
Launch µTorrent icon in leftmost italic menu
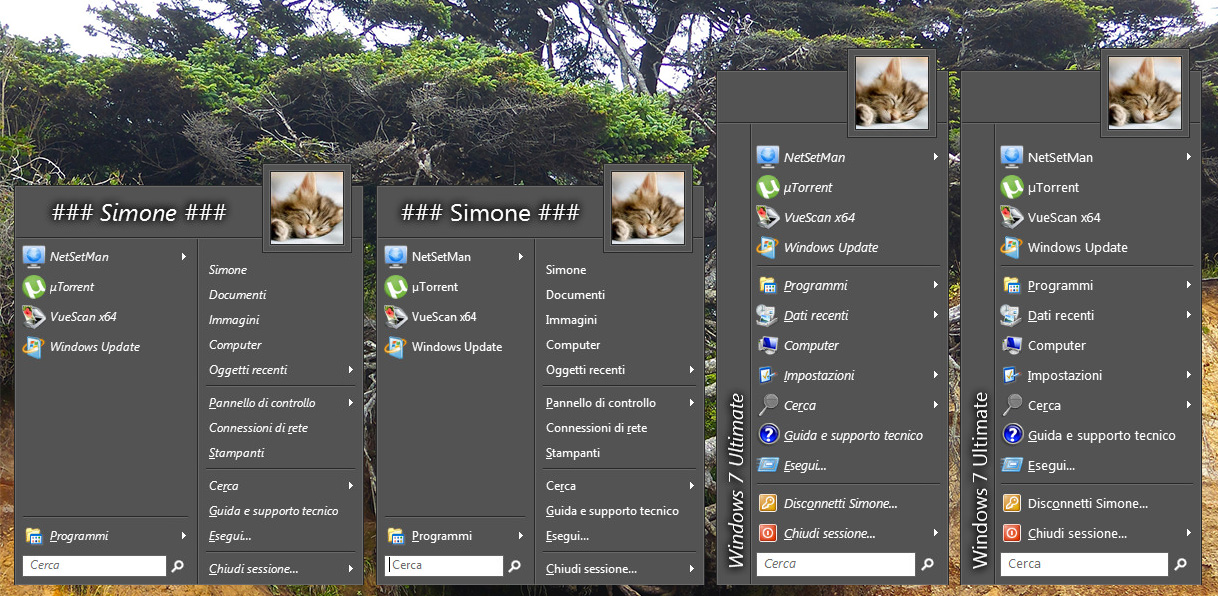click(x=34, y=287)
